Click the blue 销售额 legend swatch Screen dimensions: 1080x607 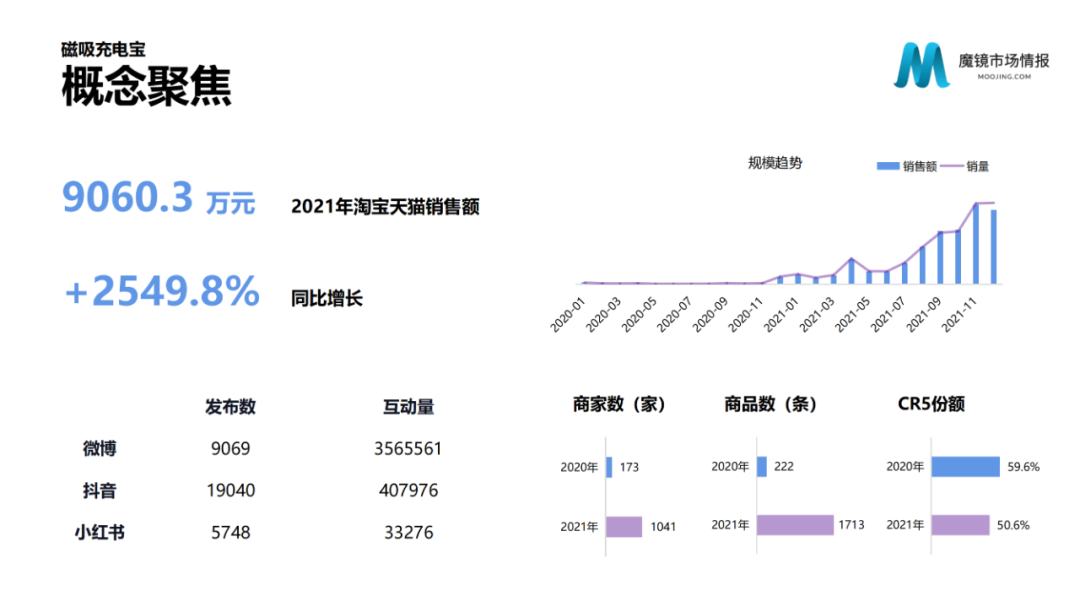(x=888, y=166)
